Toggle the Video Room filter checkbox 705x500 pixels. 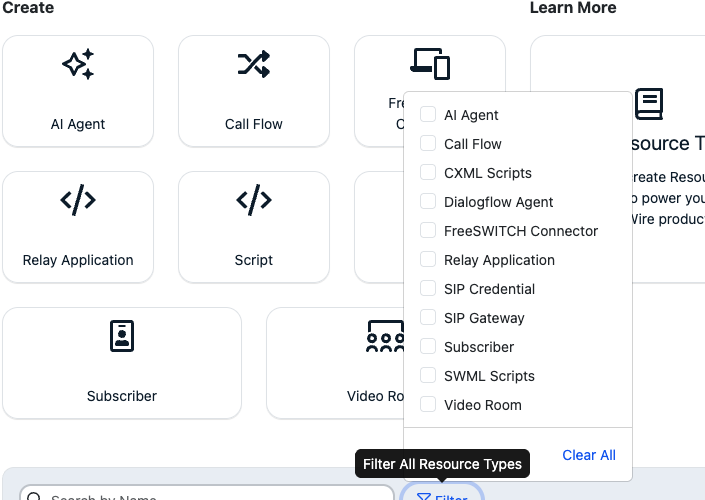click(x=428, y=405)
